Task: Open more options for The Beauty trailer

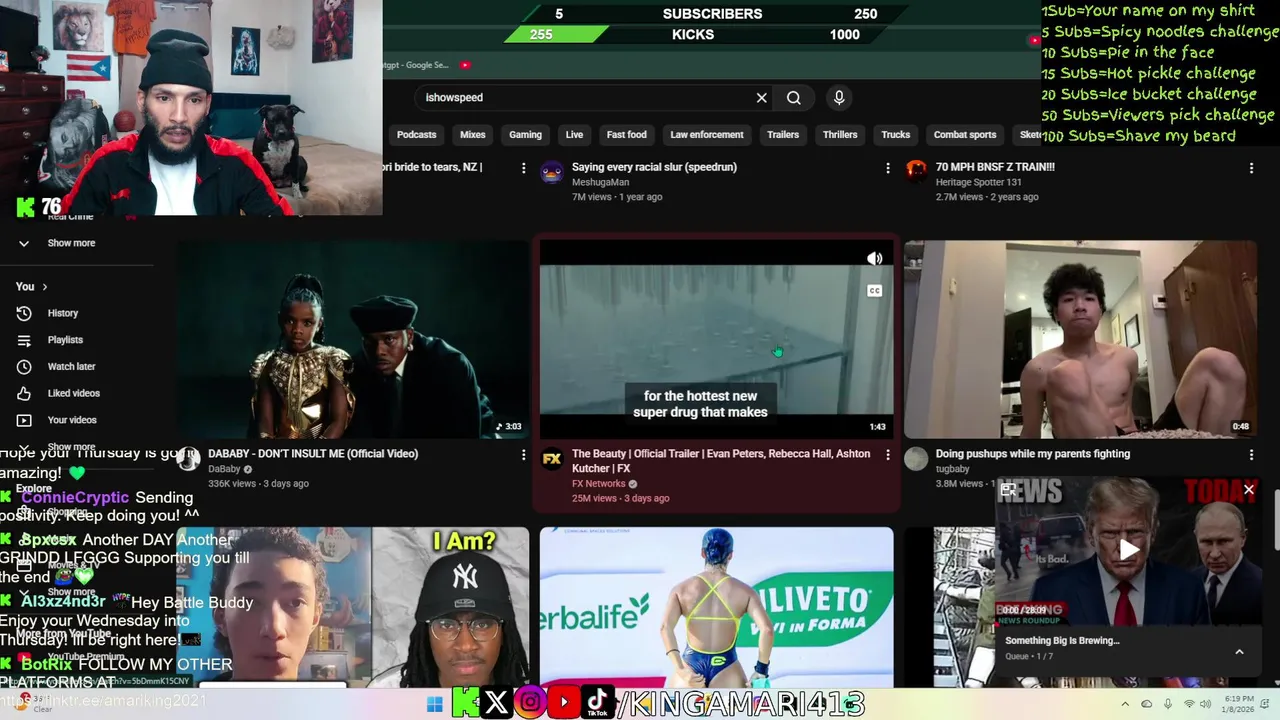Action: 888,455
